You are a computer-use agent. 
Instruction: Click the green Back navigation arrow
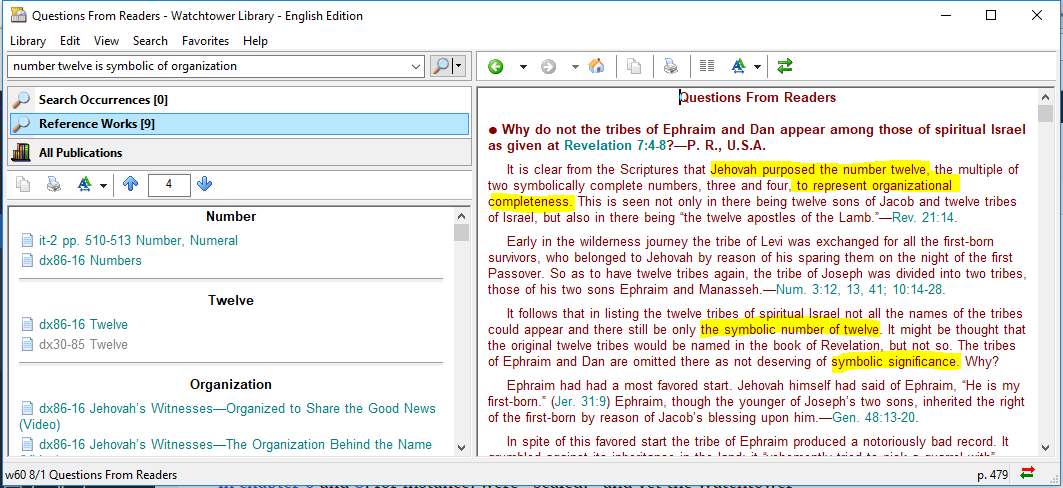point(495,66)
